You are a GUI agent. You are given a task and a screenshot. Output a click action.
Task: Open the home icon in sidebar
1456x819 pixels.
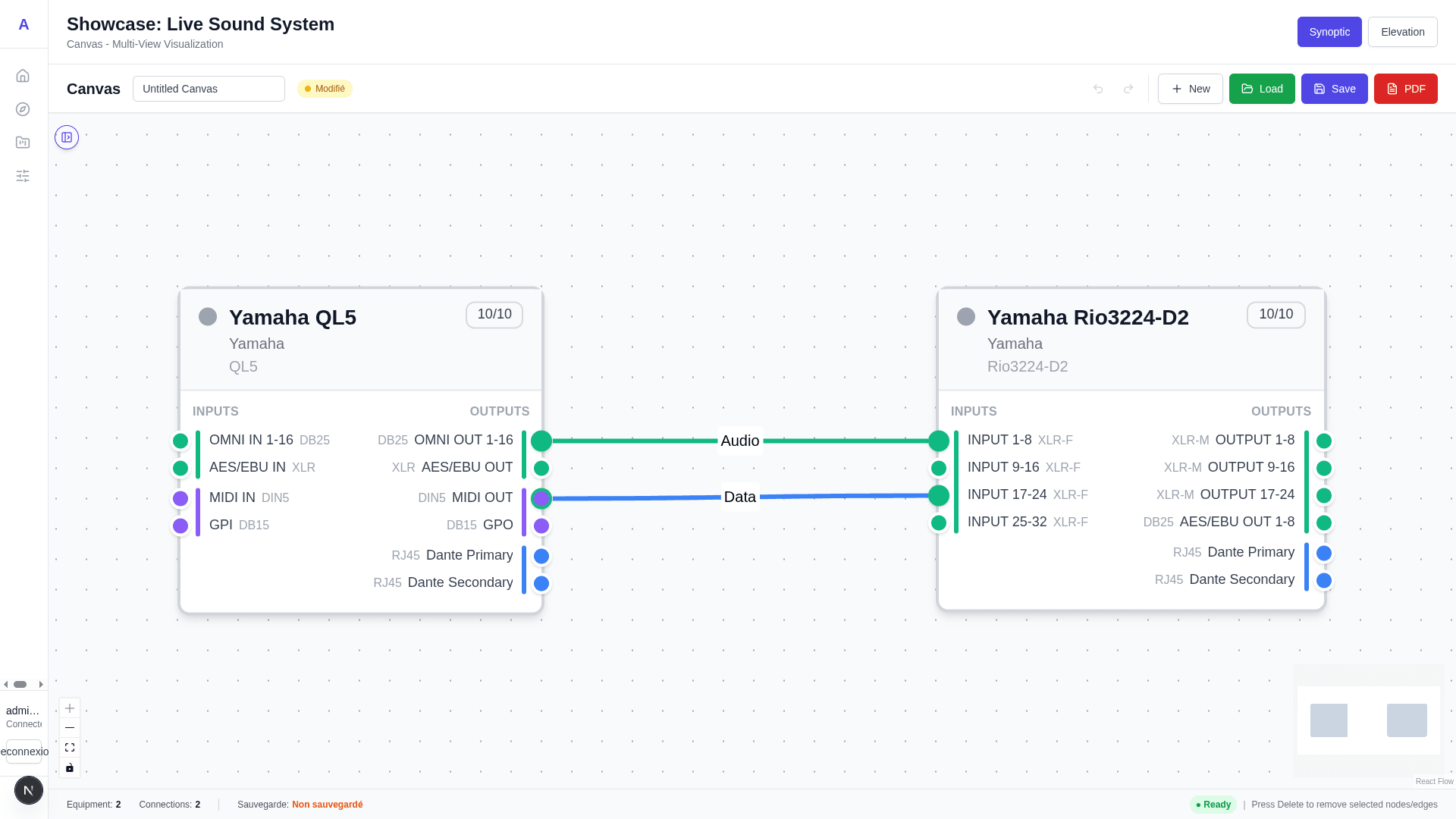point(23,76)
